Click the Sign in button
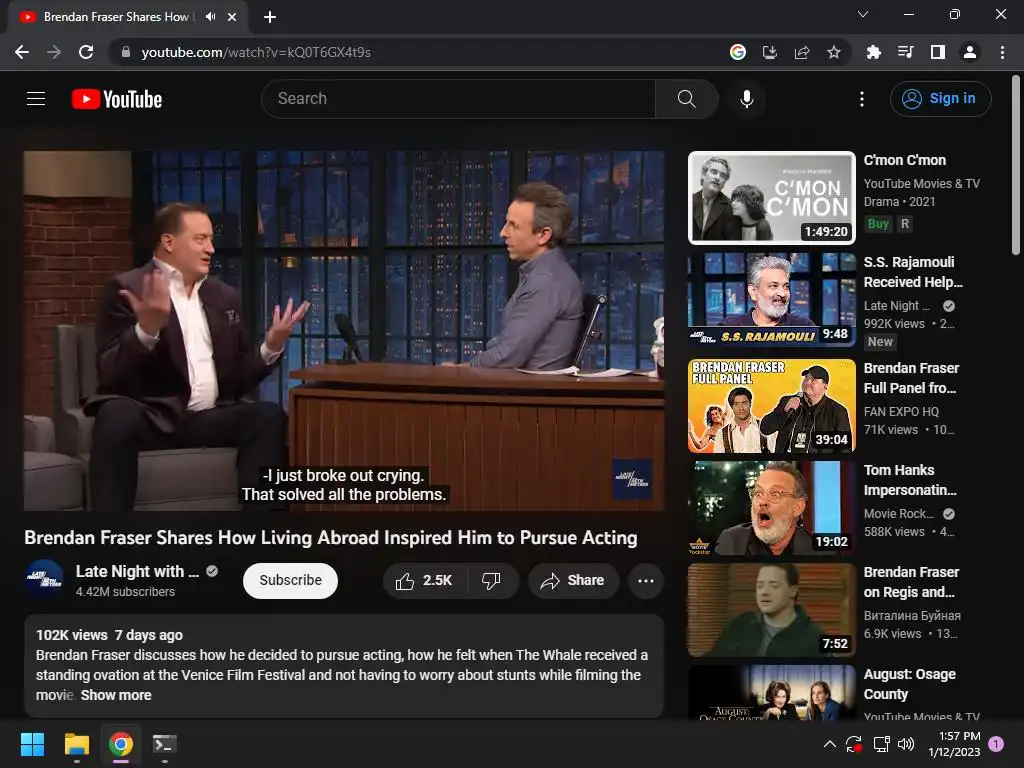The image size is (1024, 768). coord(940,99)
